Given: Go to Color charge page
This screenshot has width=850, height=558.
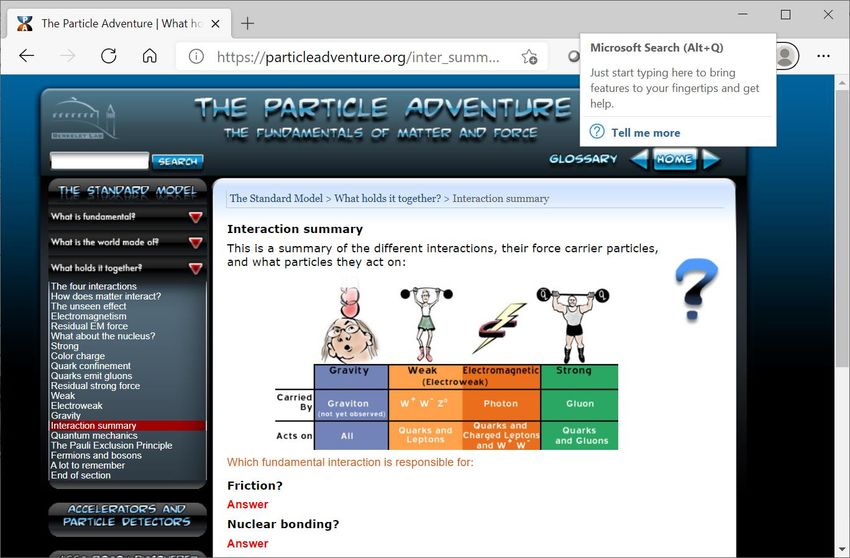Looking at the screenshot, I should [x=78, y=356].
